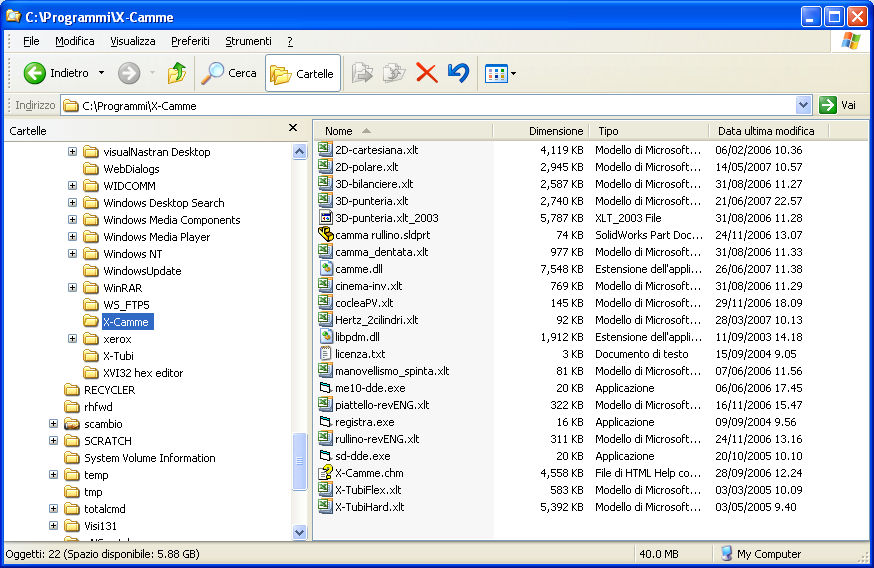This screenshot has height=568, width=874.
Task: Sort by the Tipo column header
Action: [648, 131]
